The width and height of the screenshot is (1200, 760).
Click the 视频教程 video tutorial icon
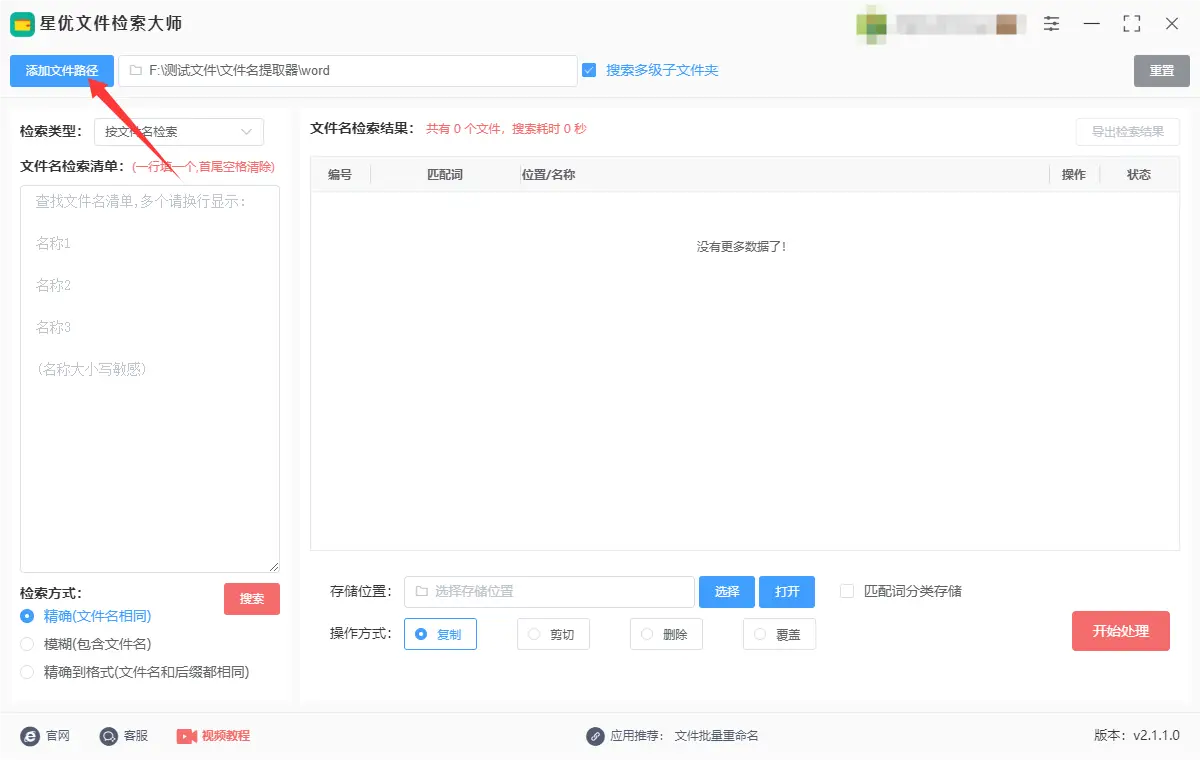click(186, 736)
